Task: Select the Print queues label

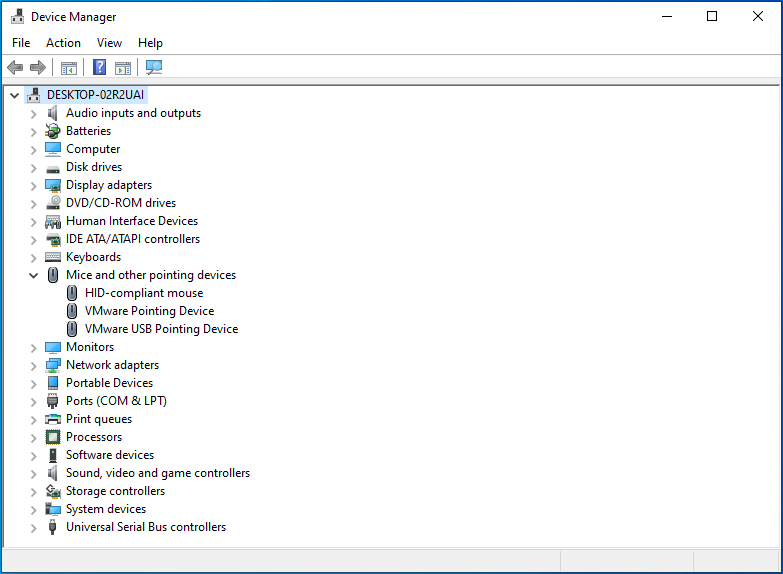Action: point(99,419)
